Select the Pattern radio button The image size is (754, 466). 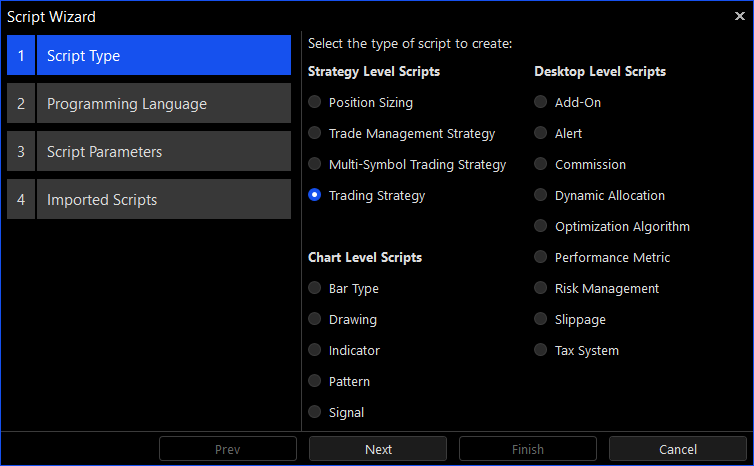point(315,381)
